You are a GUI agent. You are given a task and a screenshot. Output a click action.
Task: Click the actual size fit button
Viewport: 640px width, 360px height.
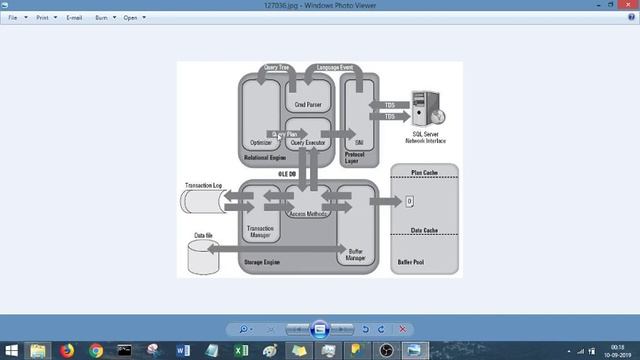[270, 329]
